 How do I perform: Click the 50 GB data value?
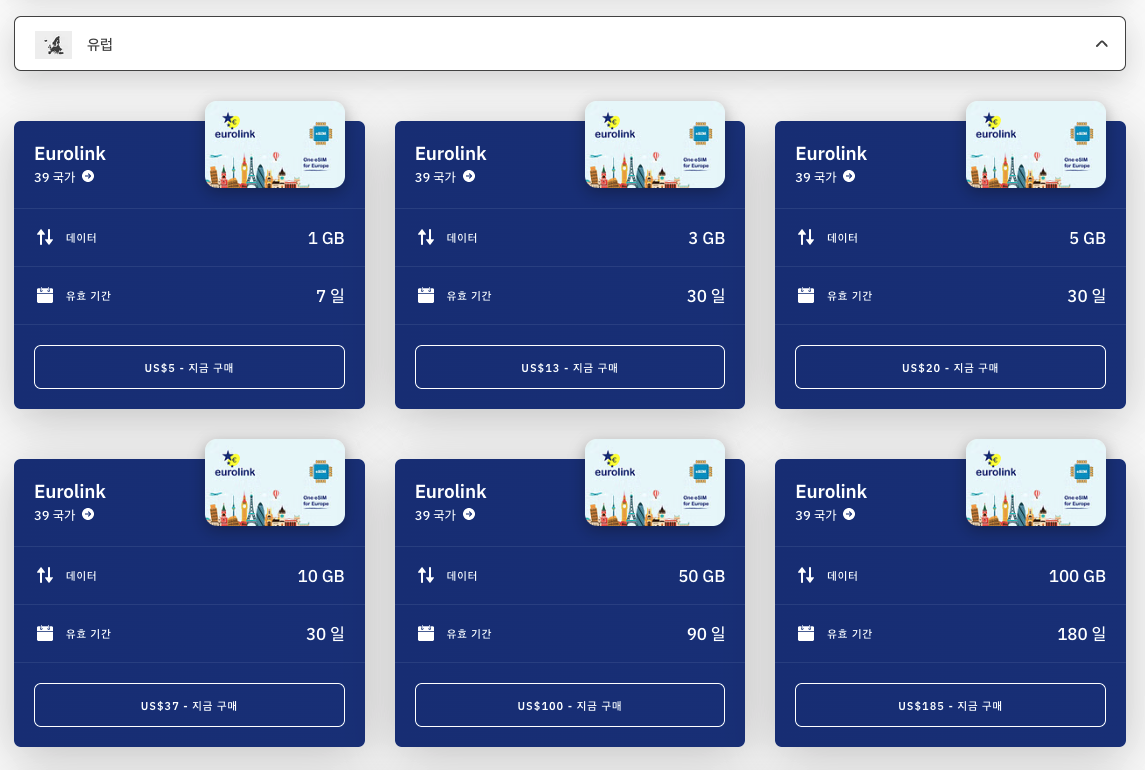(702, 576)
